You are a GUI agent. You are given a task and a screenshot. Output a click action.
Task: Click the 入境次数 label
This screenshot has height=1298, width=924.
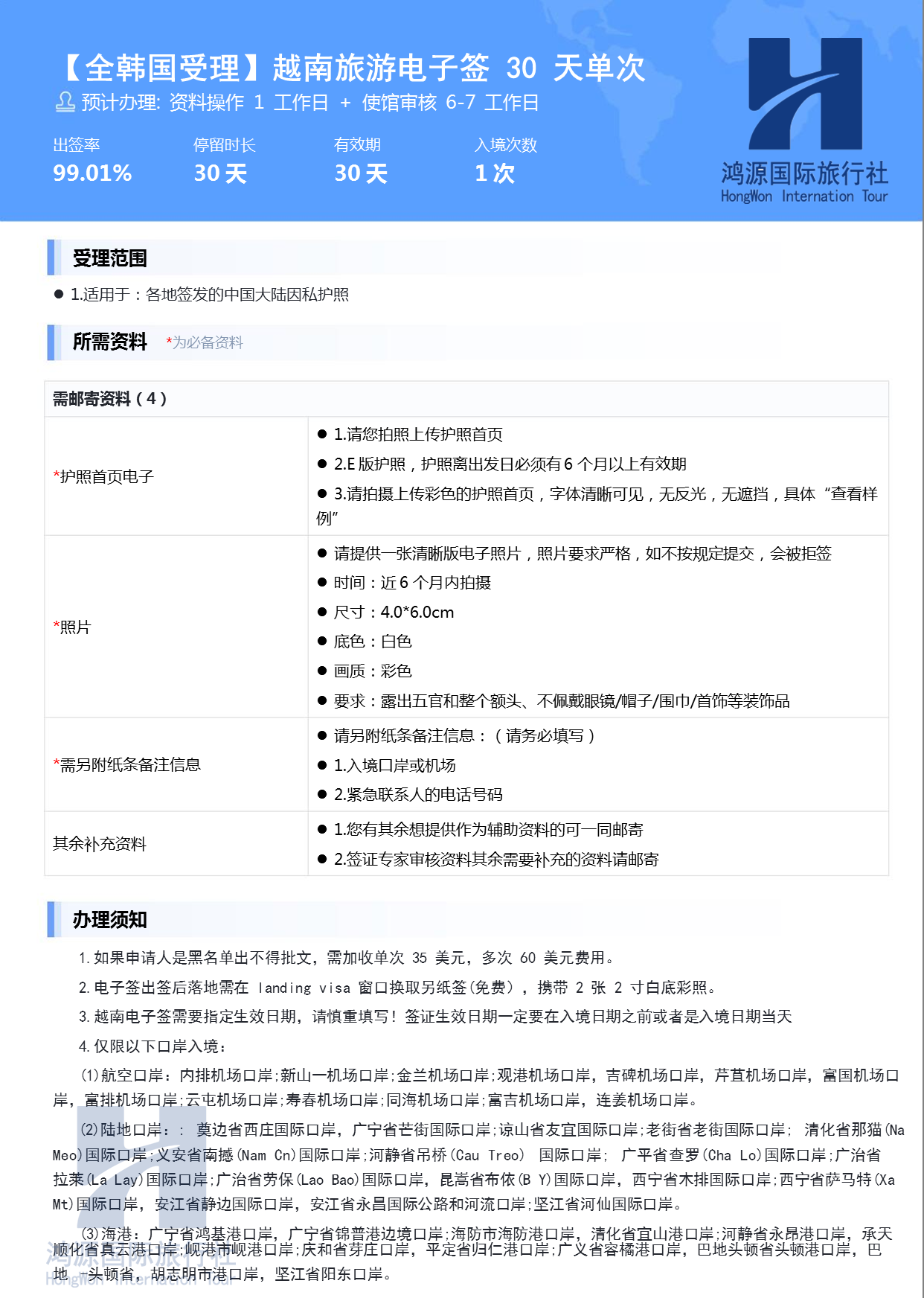[506, 145]
